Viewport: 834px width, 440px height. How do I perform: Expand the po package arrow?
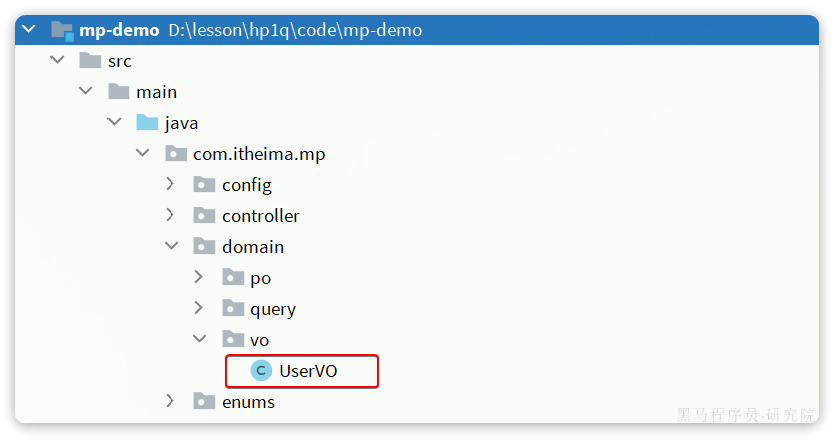(x=198, y=278)
